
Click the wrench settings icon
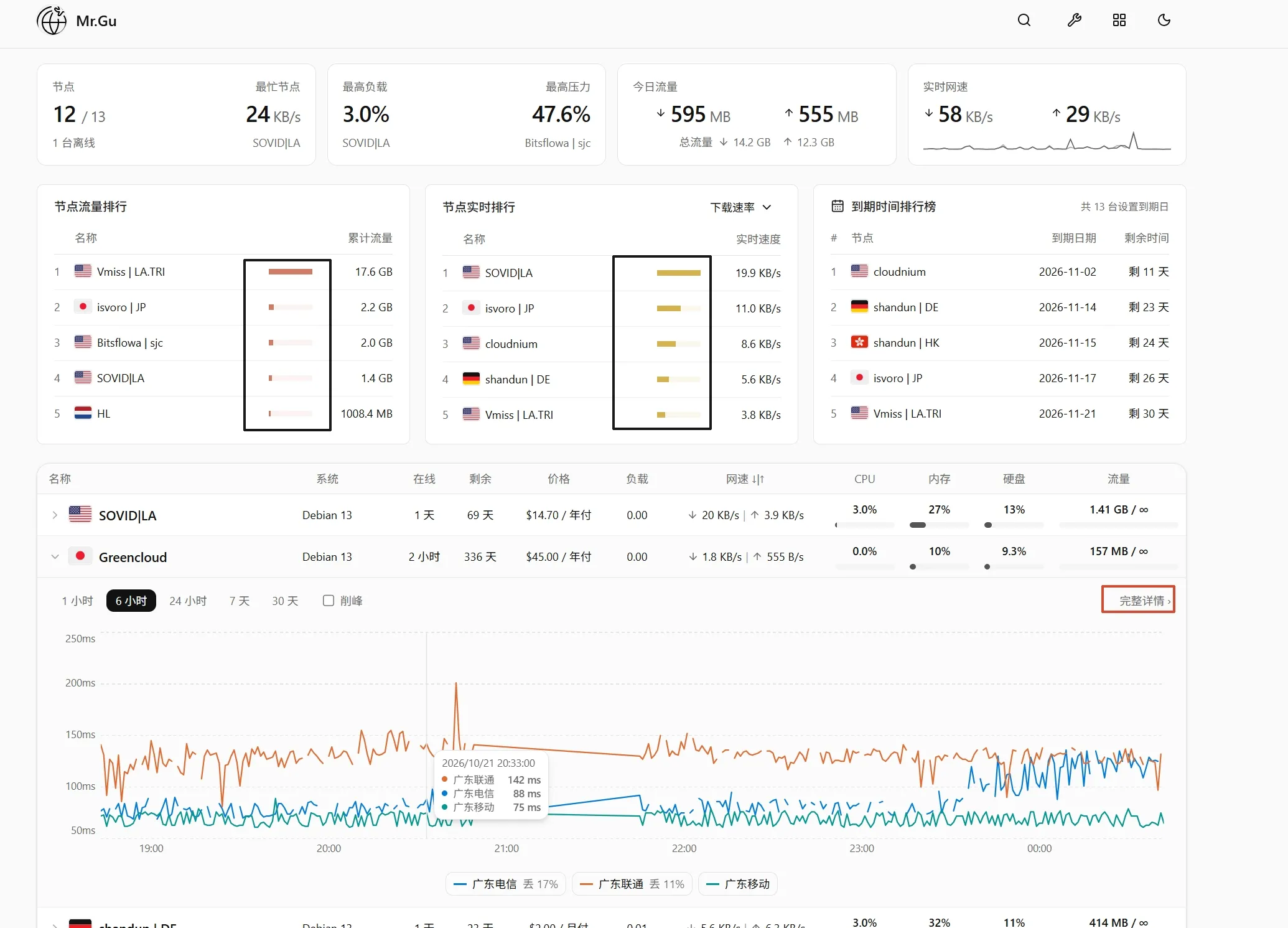point(1074,21)
